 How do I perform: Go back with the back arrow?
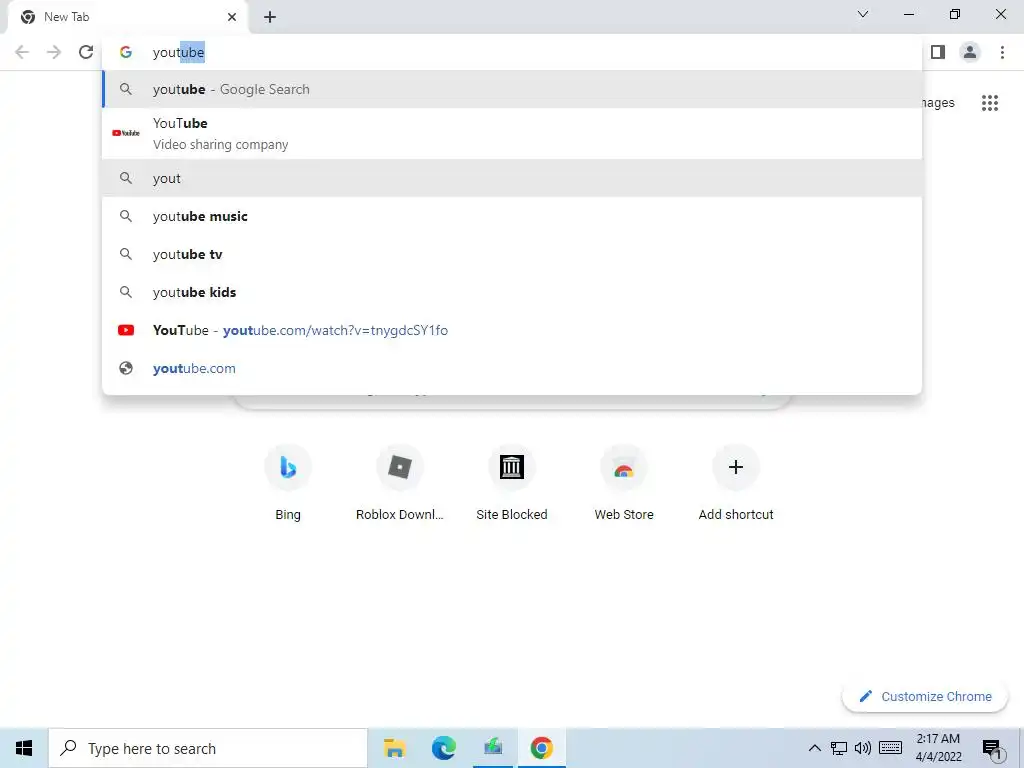(22, 52)
